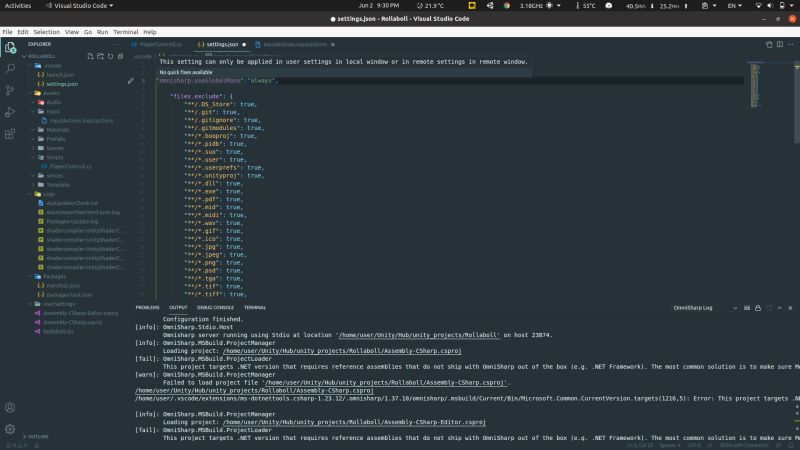
Task: Open Ubuntu Activities overview
Action: [x=18, y=6]
